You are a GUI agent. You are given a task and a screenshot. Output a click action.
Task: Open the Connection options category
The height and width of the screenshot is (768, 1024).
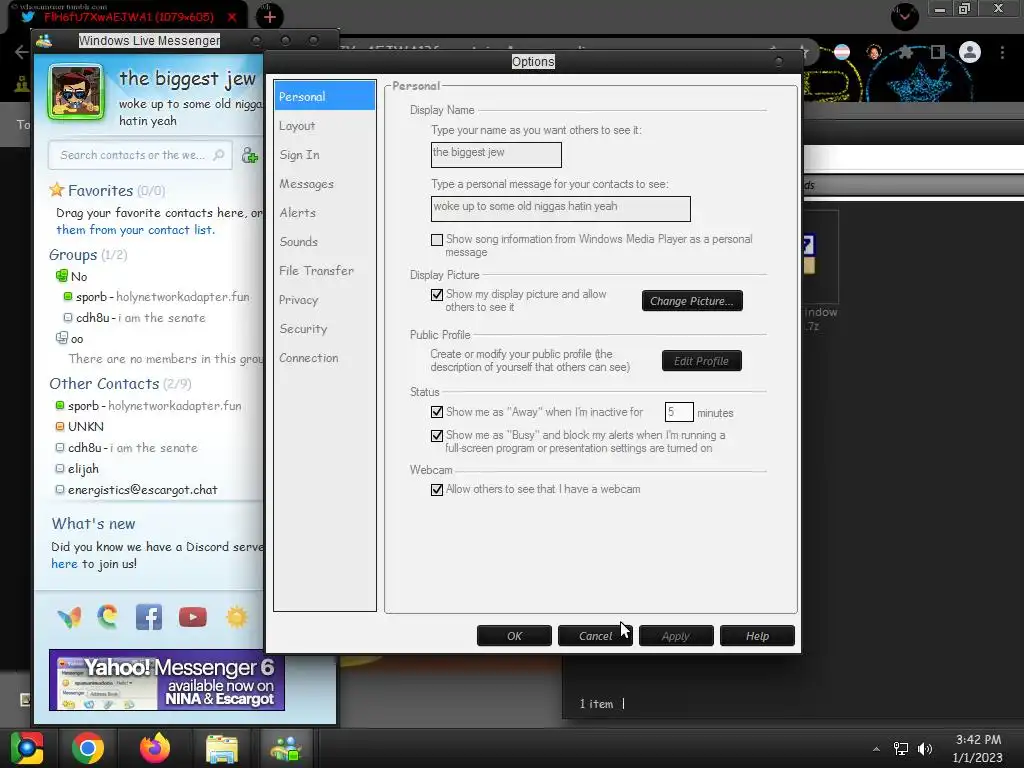(325, 358)
